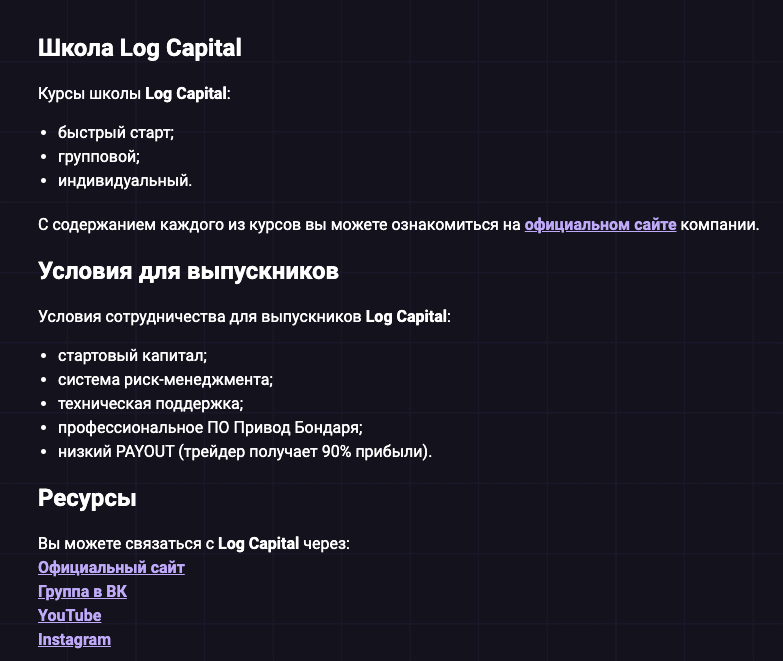Click the "профессиональное ПО Привод Бондаря" item
This screenshot has width=783, height=661.
click(x=210, y=428)
